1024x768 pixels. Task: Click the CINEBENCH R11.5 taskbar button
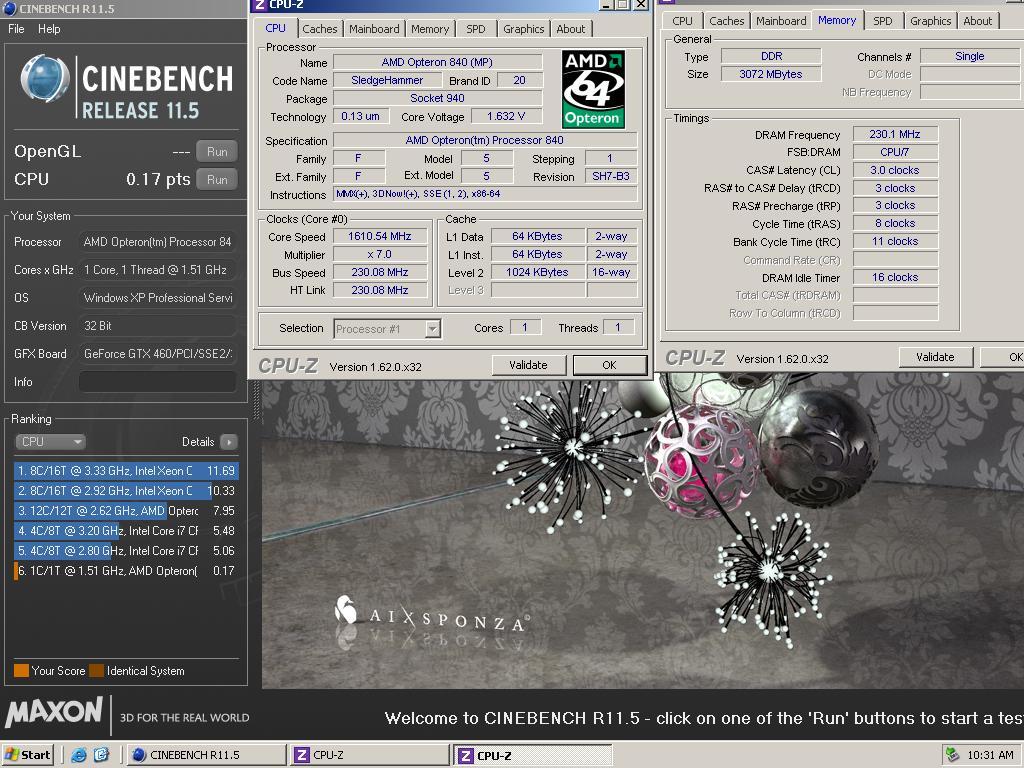205,755
